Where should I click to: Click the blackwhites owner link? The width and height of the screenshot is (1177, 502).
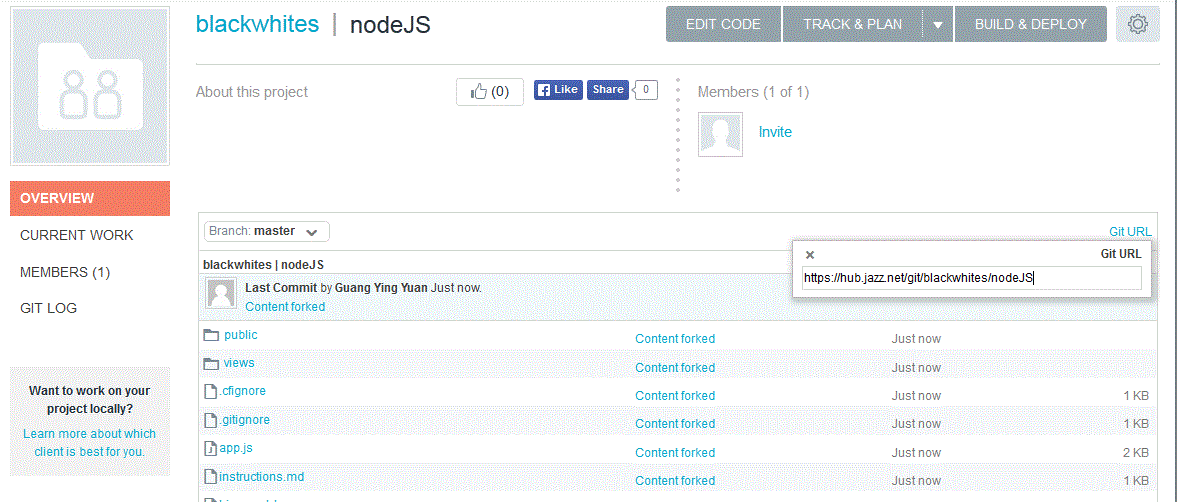point(257,24)
